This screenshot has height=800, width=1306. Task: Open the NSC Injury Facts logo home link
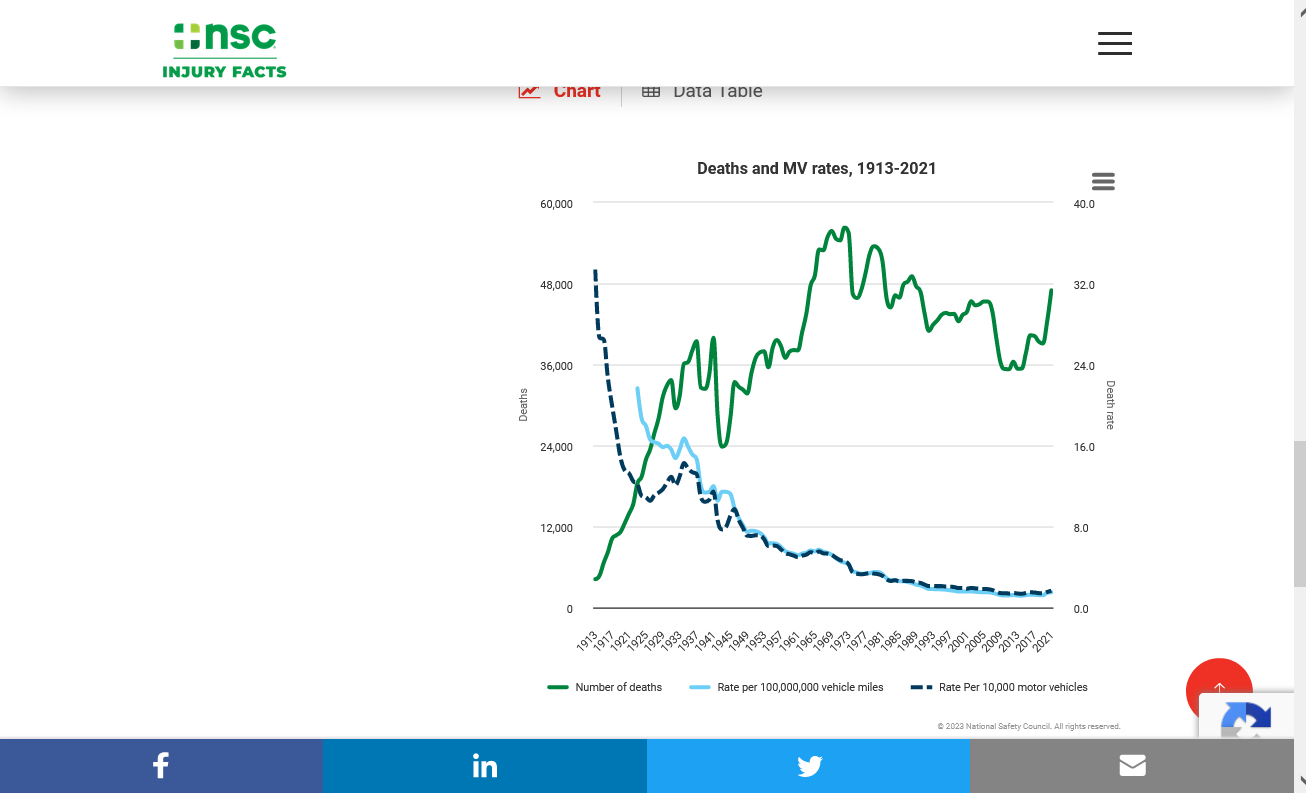224,50
